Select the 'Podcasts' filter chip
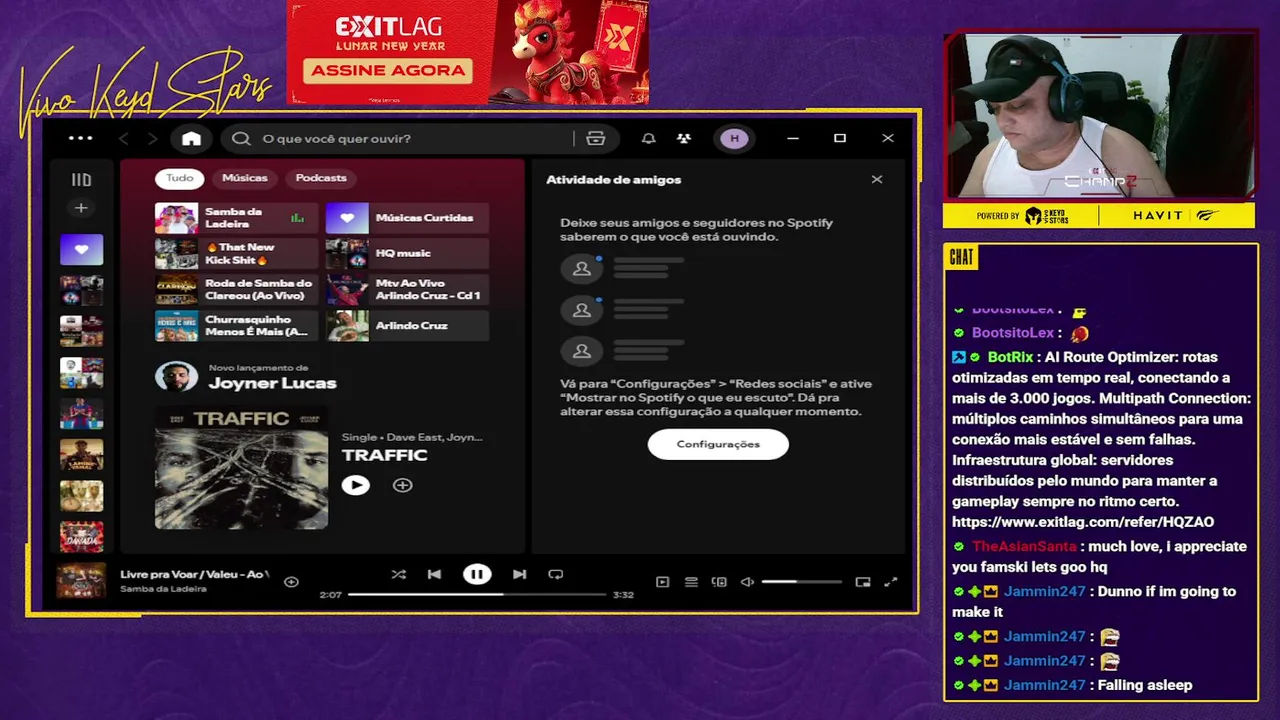Image resolution: width=1280 pixels, height=720 pixels. point(321,178)
